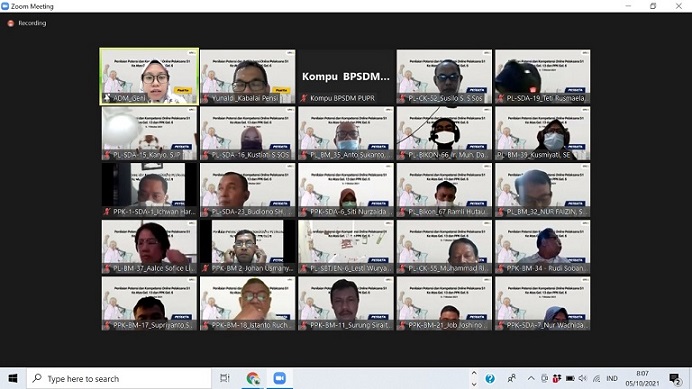
Task: Open the network connection tray icon
Action: (596, 378)
